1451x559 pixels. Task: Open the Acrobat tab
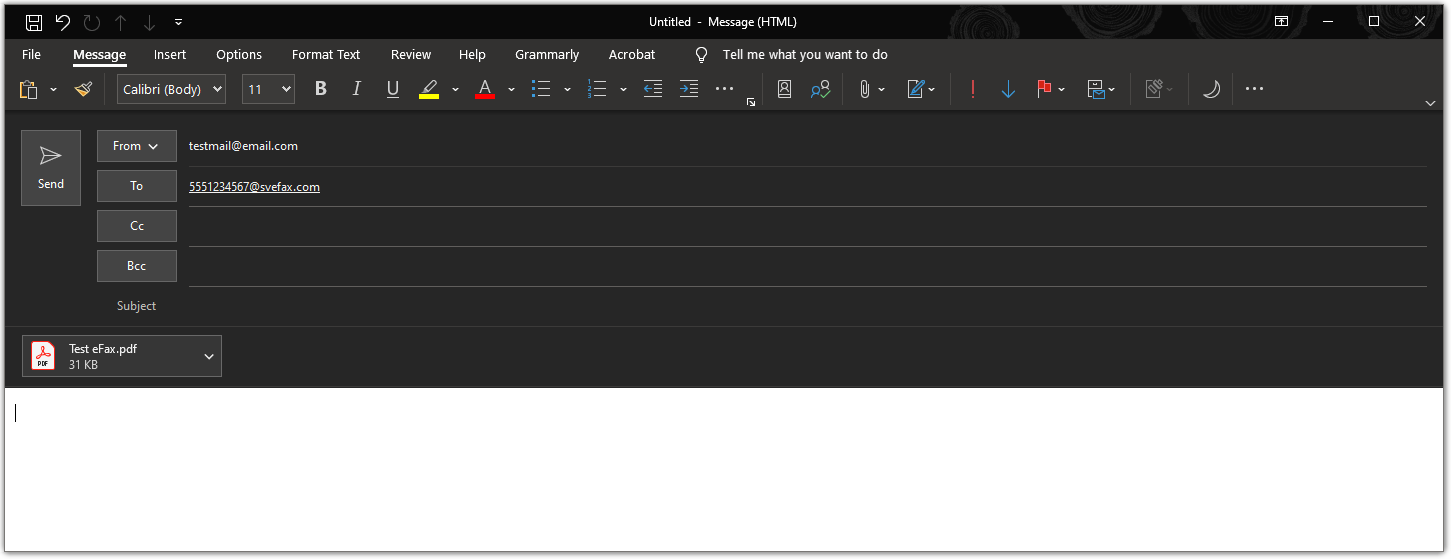point(632,55)
